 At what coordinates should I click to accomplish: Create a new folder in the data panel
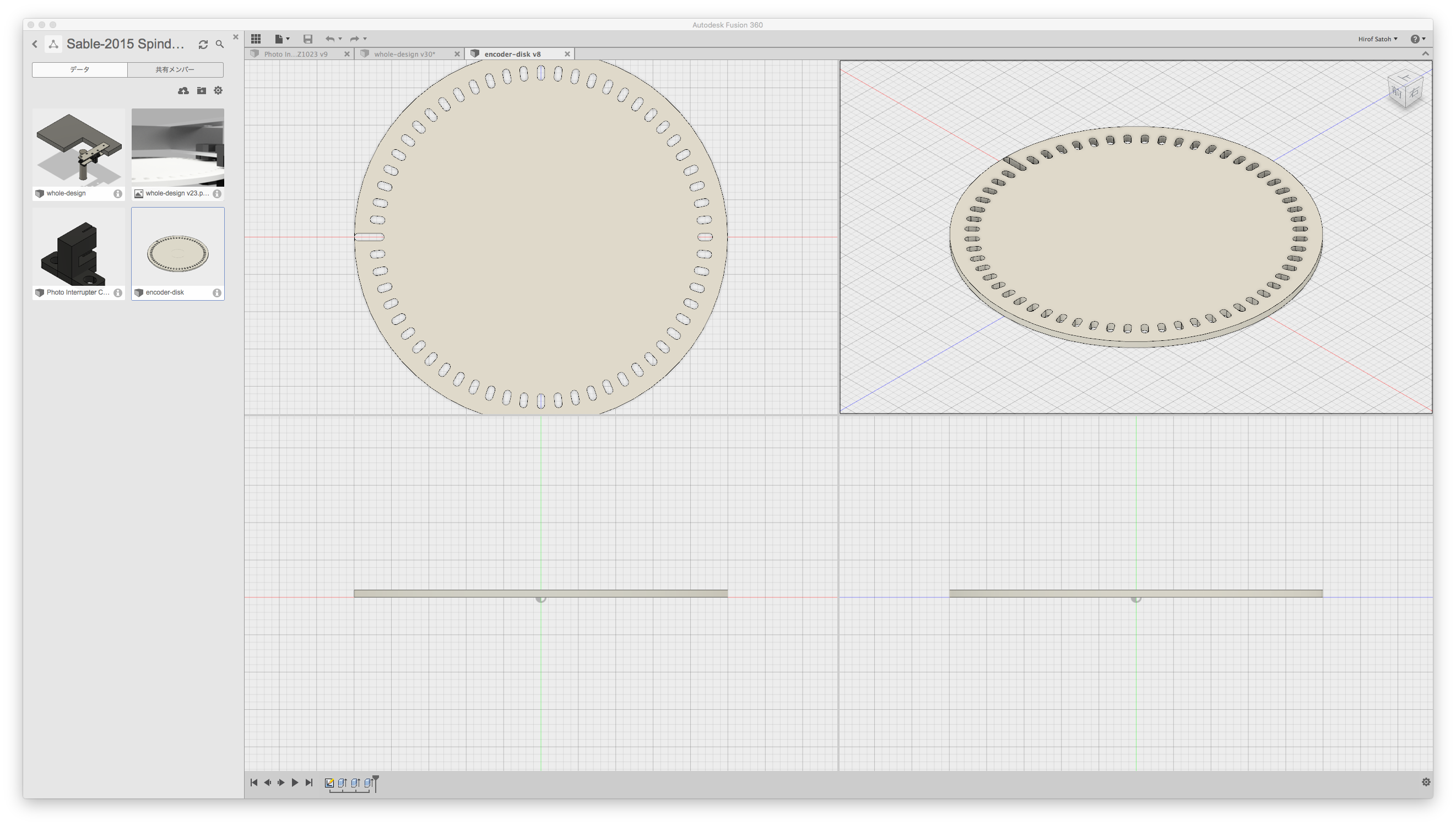click(x=202, y=91)
